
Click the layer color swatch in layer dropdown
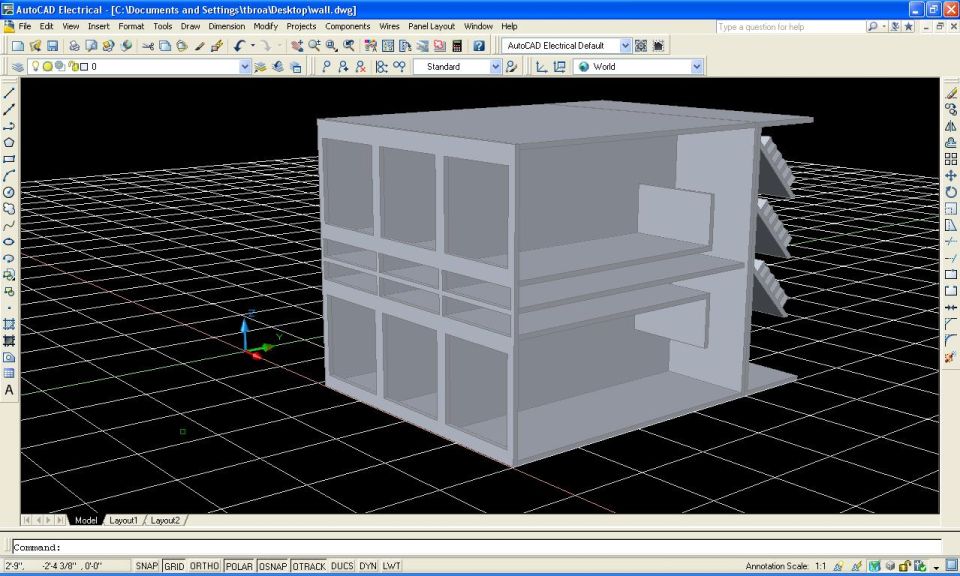tap(84, 67)
